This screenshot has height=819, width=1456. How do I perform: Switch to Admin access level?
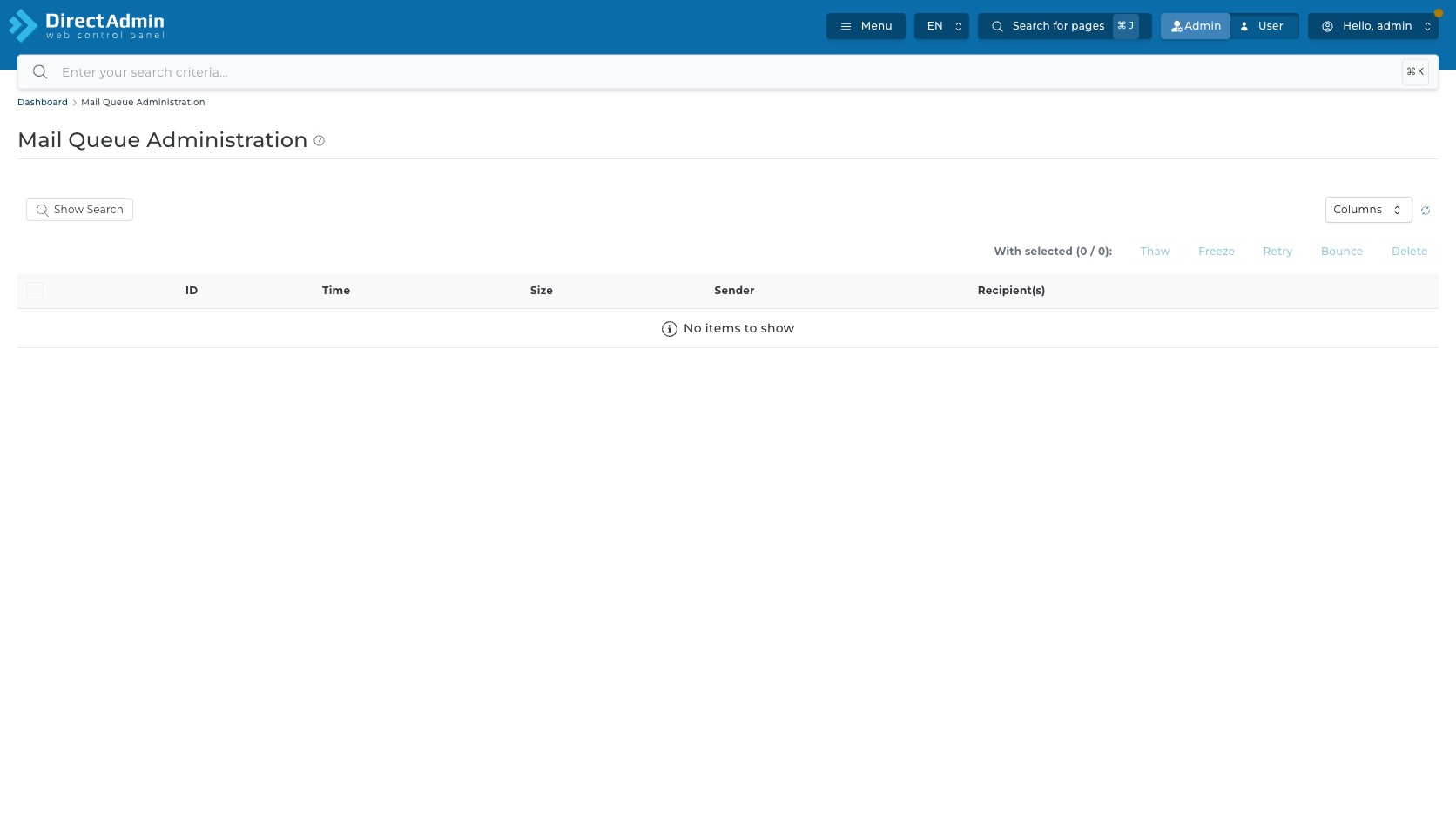point(1196,26)
